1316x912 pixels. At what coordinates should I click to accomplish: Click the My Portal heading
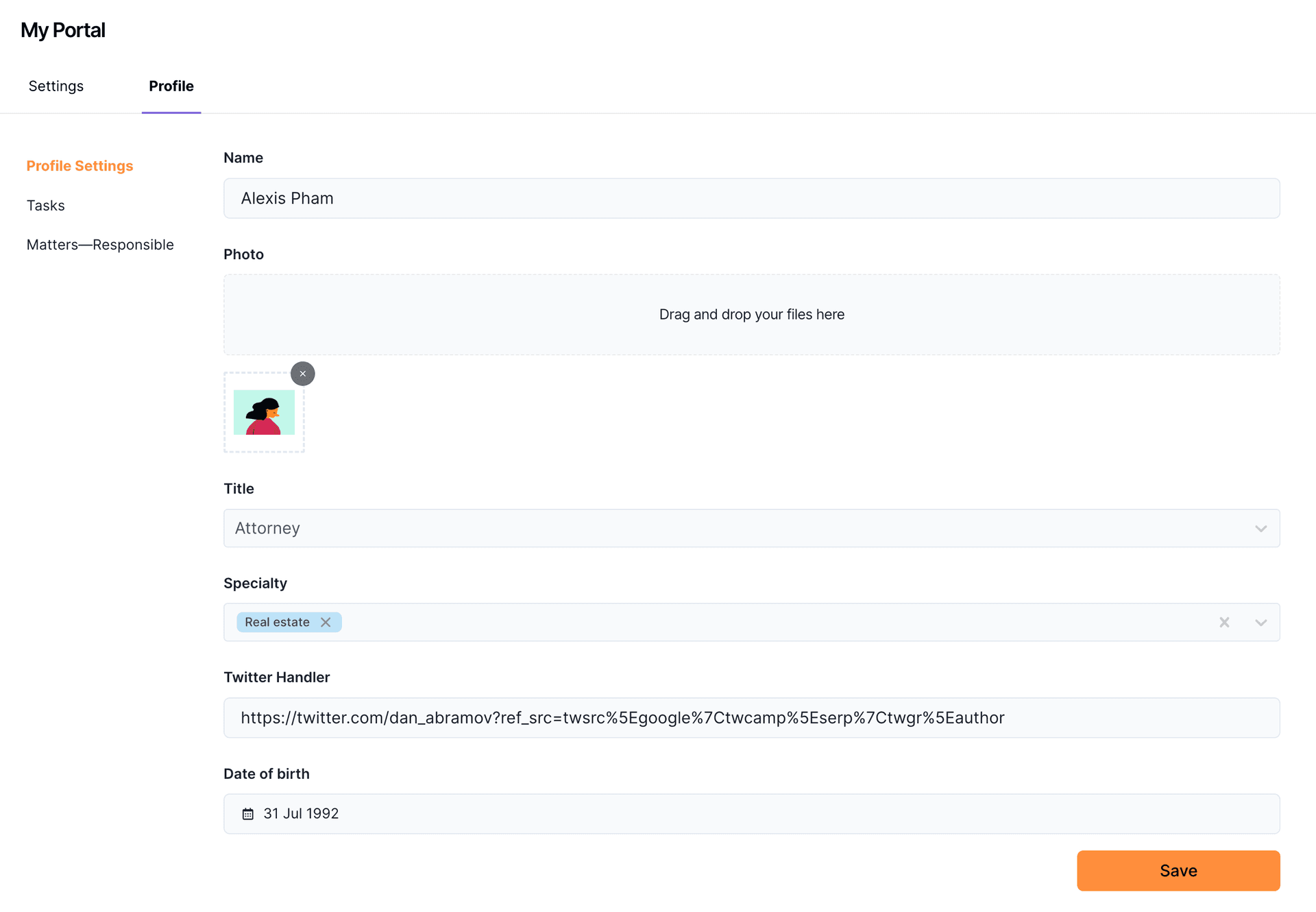[62, 30]
